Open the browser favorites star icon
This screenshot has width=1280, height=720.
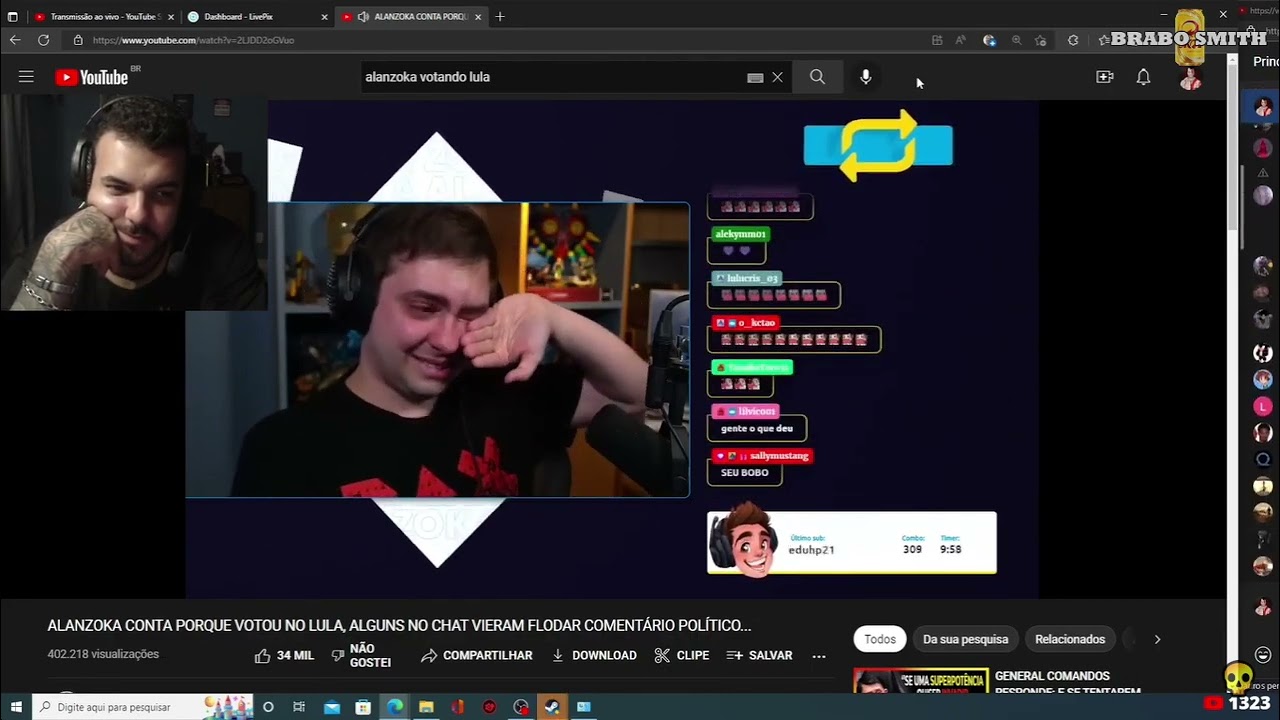click(1041, 40)
